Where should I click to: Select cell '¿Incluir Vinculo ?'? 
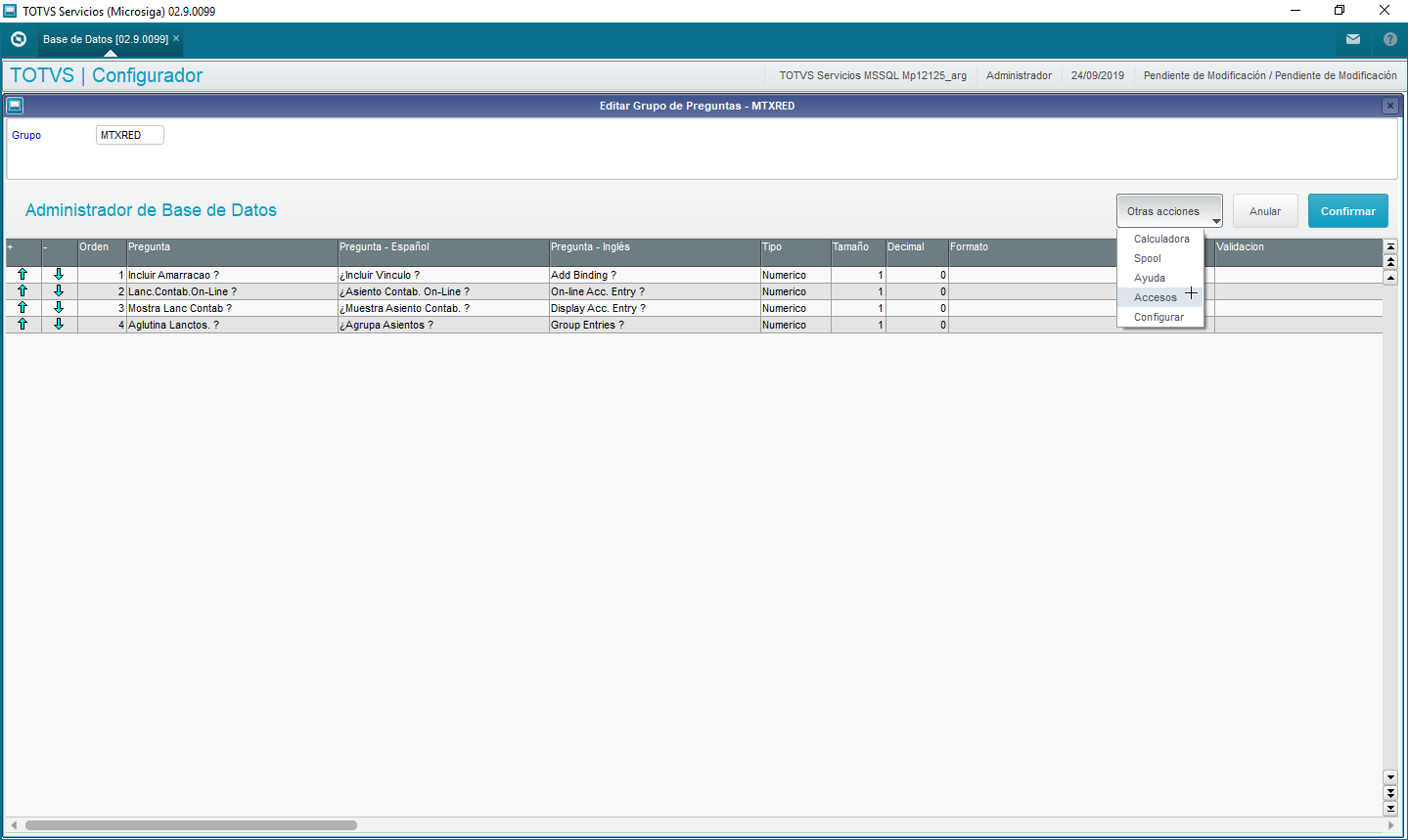click(443, 276)
